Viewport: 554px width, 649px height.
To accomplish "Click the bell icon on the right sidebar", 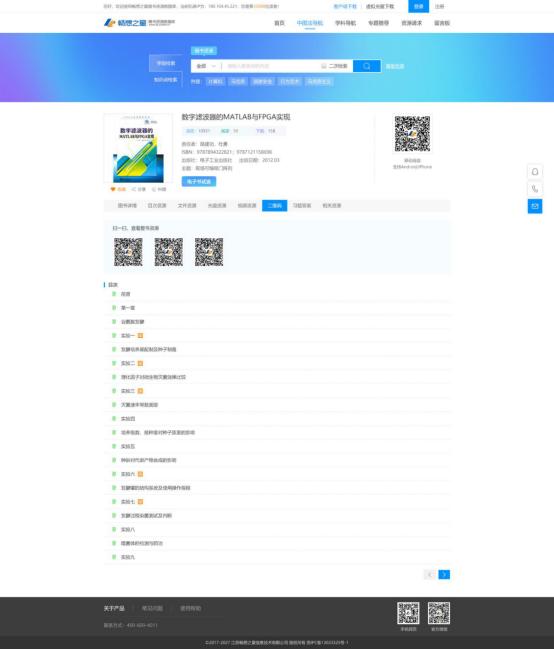I will click(x=535, y=171).
